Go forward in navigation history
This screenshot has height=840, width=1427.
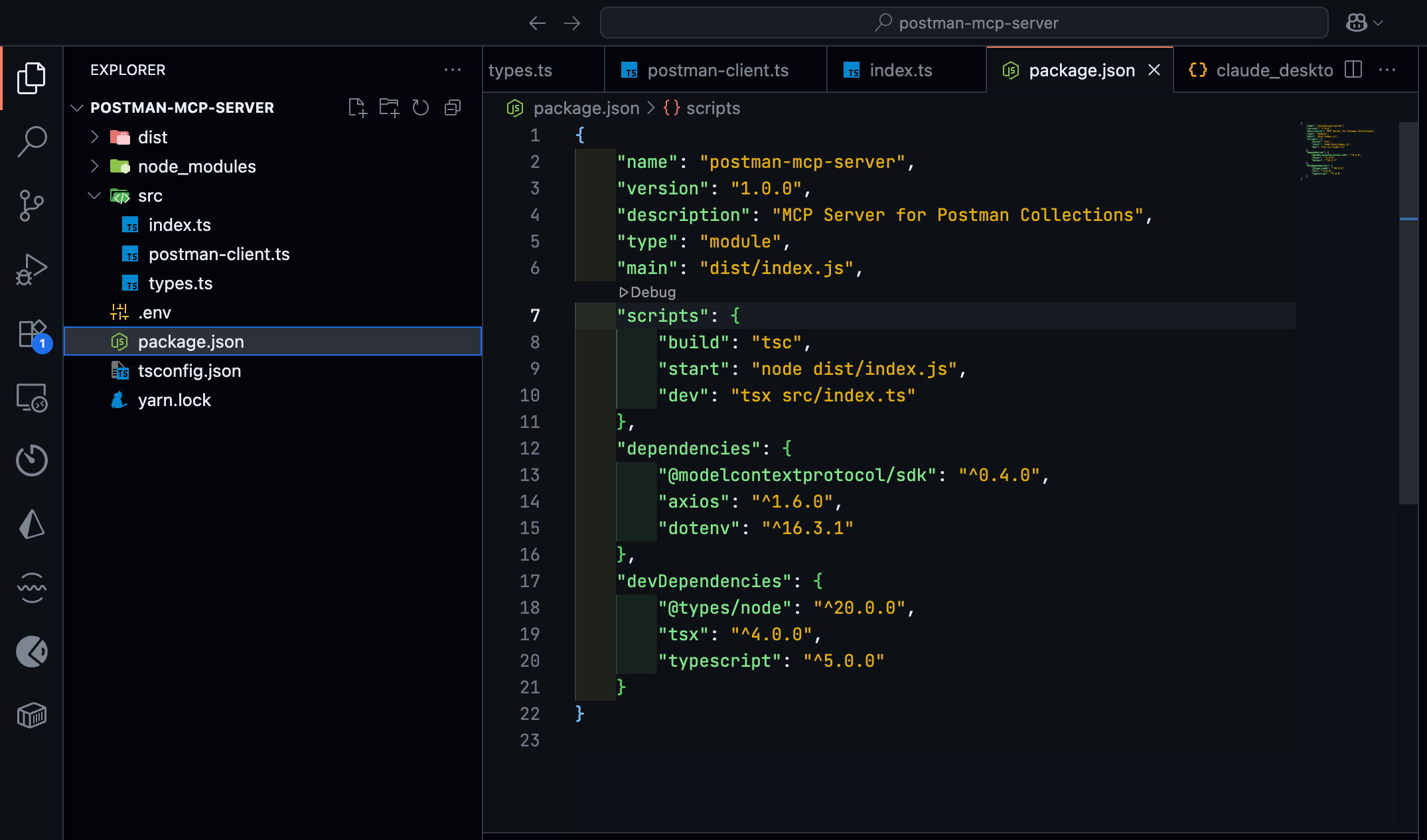tap(571, 23)
